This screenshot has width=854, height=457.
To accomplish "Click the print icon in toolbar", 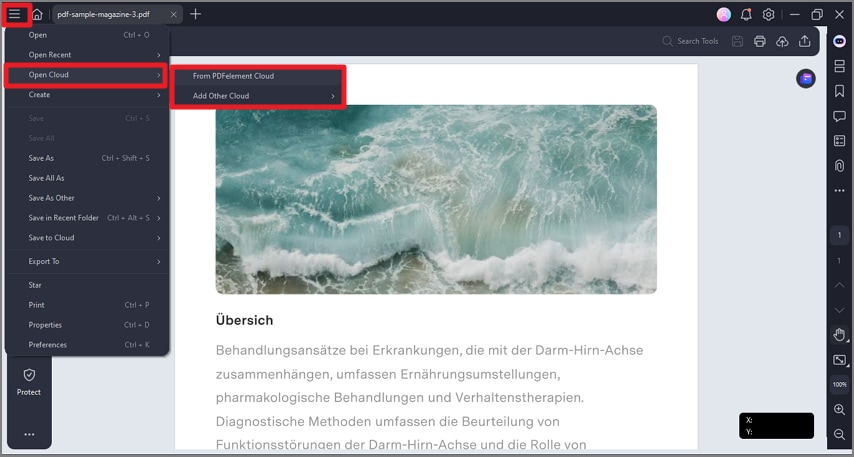I will pos(760,41).
